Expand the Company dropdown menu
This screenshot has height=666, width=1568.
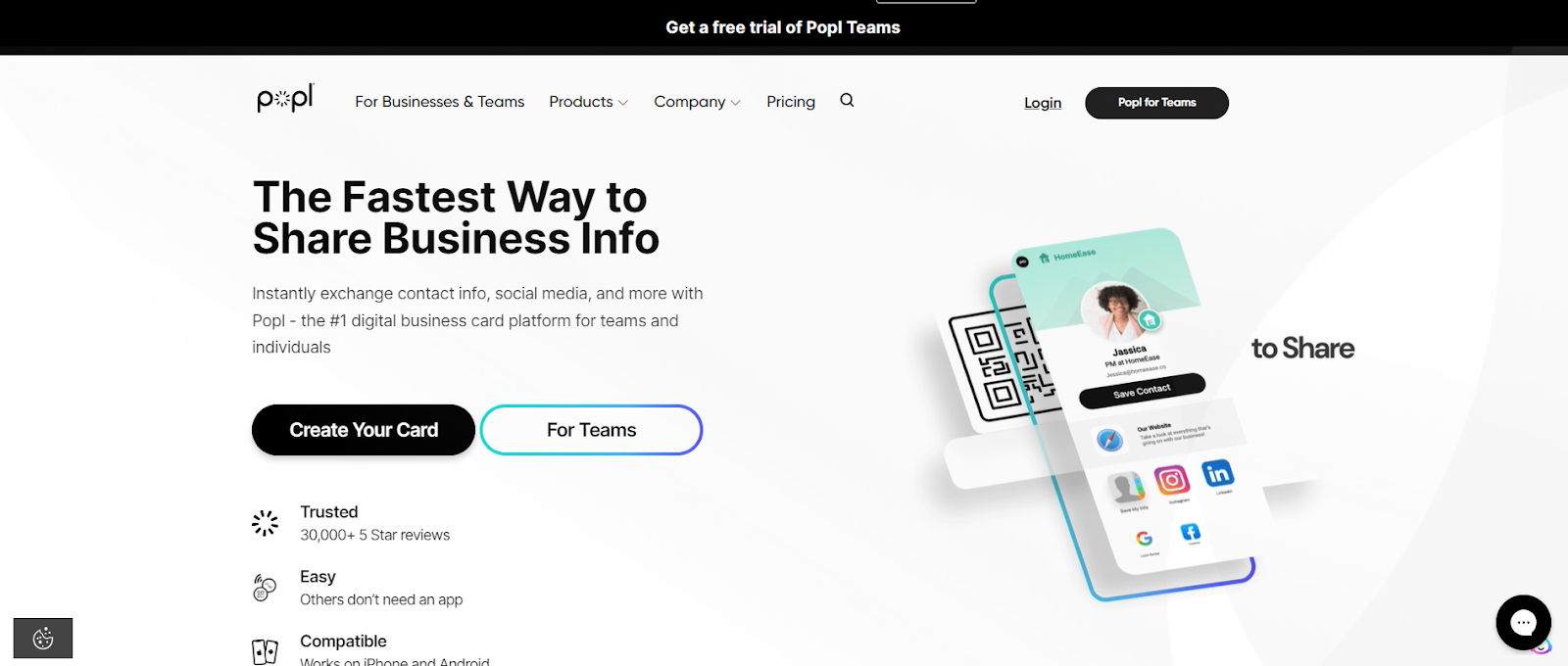point(697,102)
